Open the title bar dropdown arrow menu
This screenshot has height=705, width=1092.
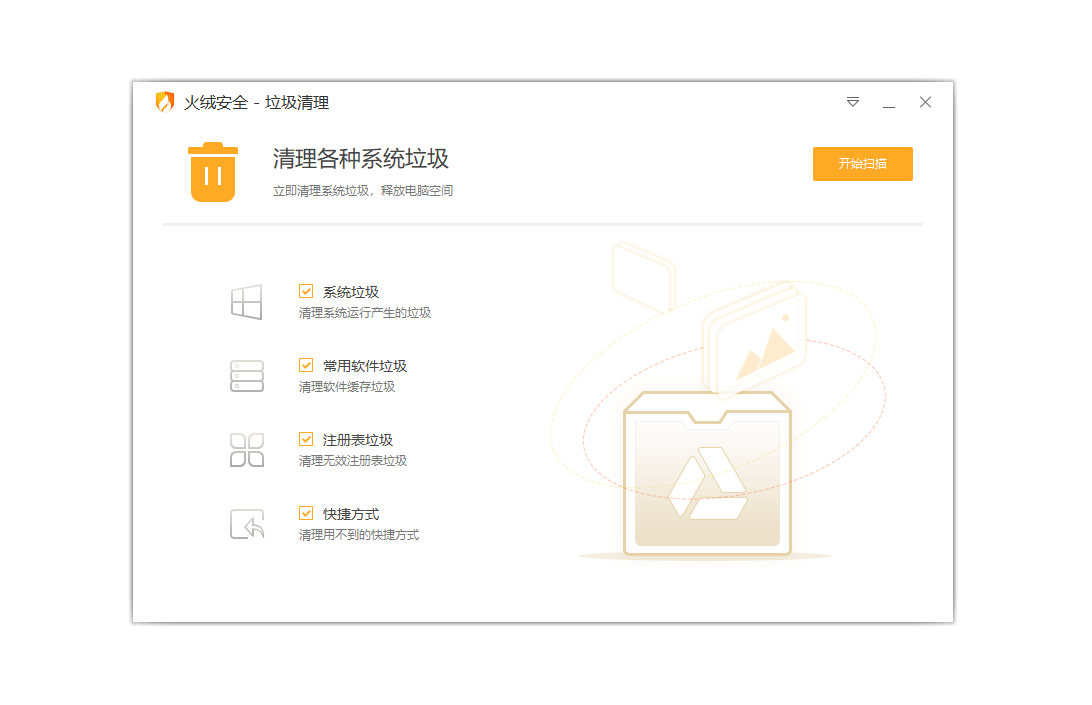[852, 102]
